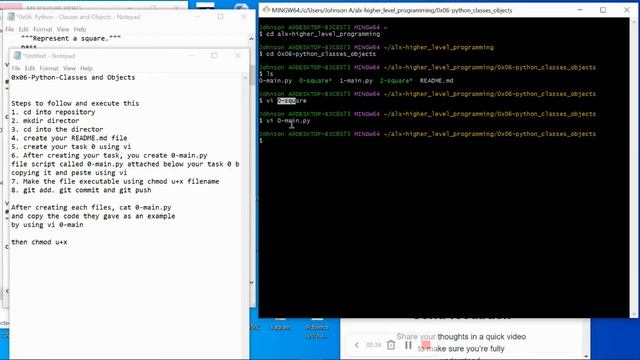Screen dimensions: 640x360
Task: Click the Untitled Notepad title bar icon
Action: [x=17, y=56]
